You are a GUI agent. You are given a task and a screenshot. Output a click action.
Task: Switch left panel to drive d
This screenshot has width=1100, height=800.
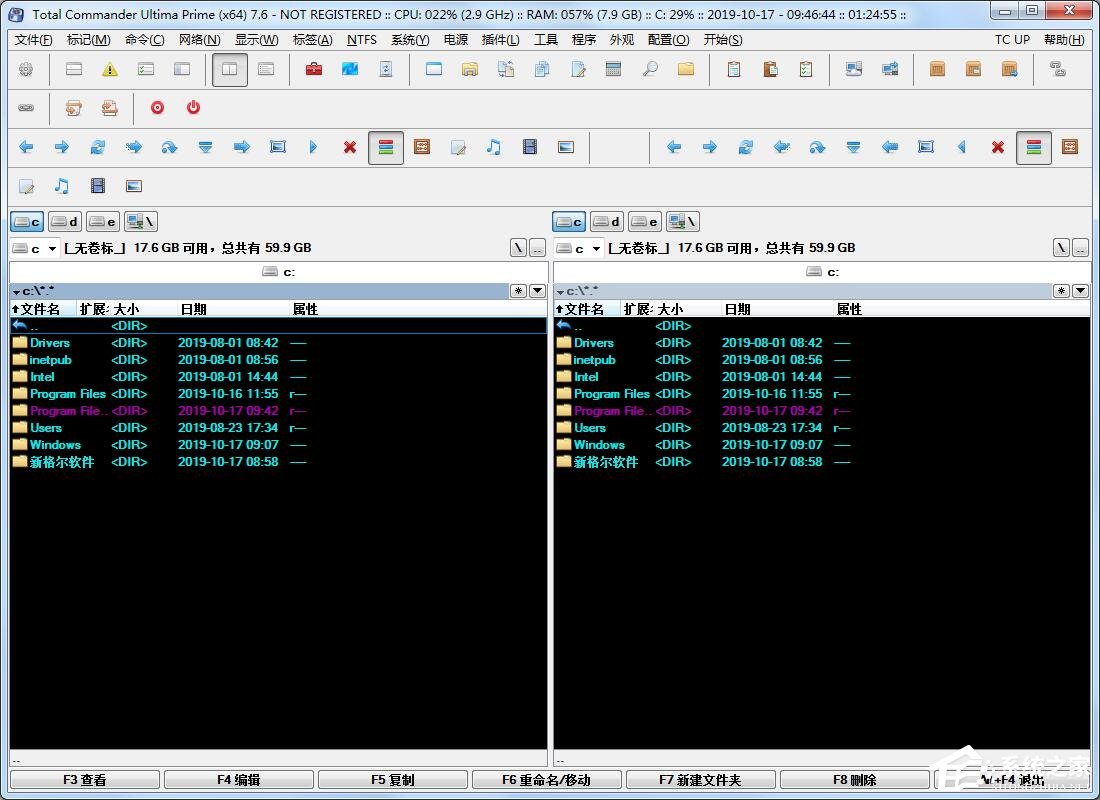click(66, 222)
